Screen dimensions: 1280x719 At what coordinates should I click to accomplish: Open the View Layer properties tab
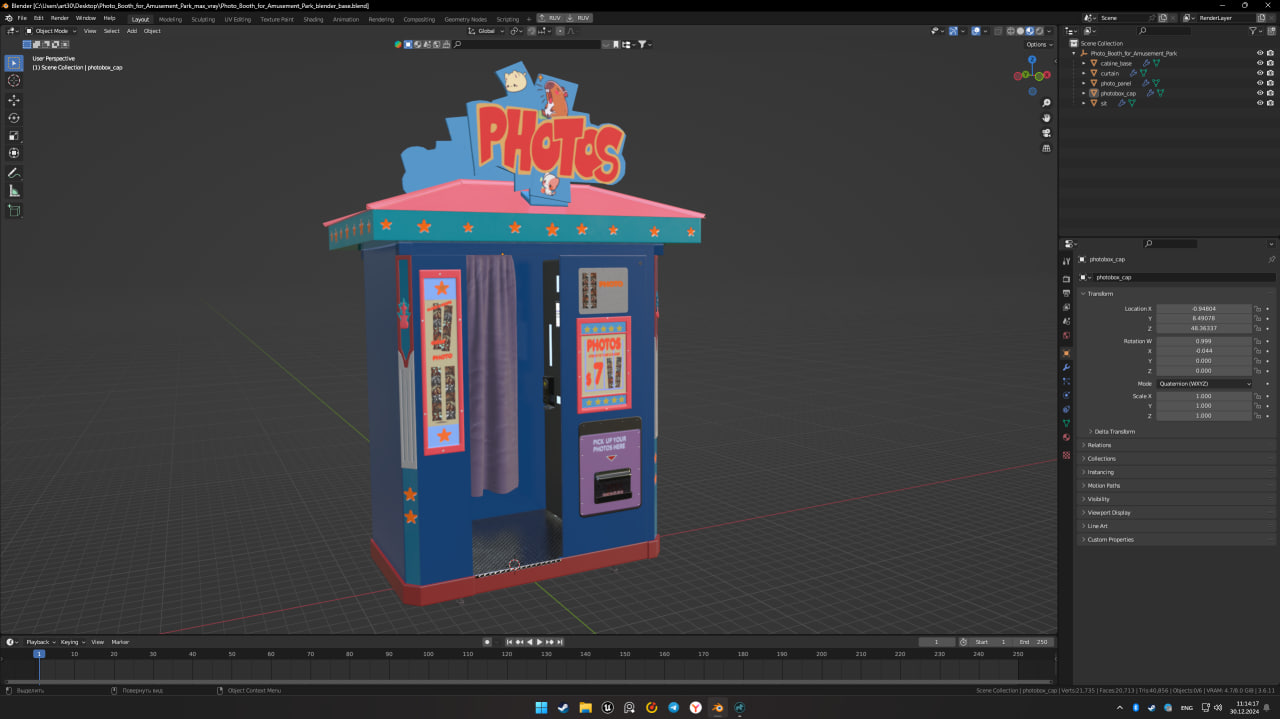tap(1066, 307)
